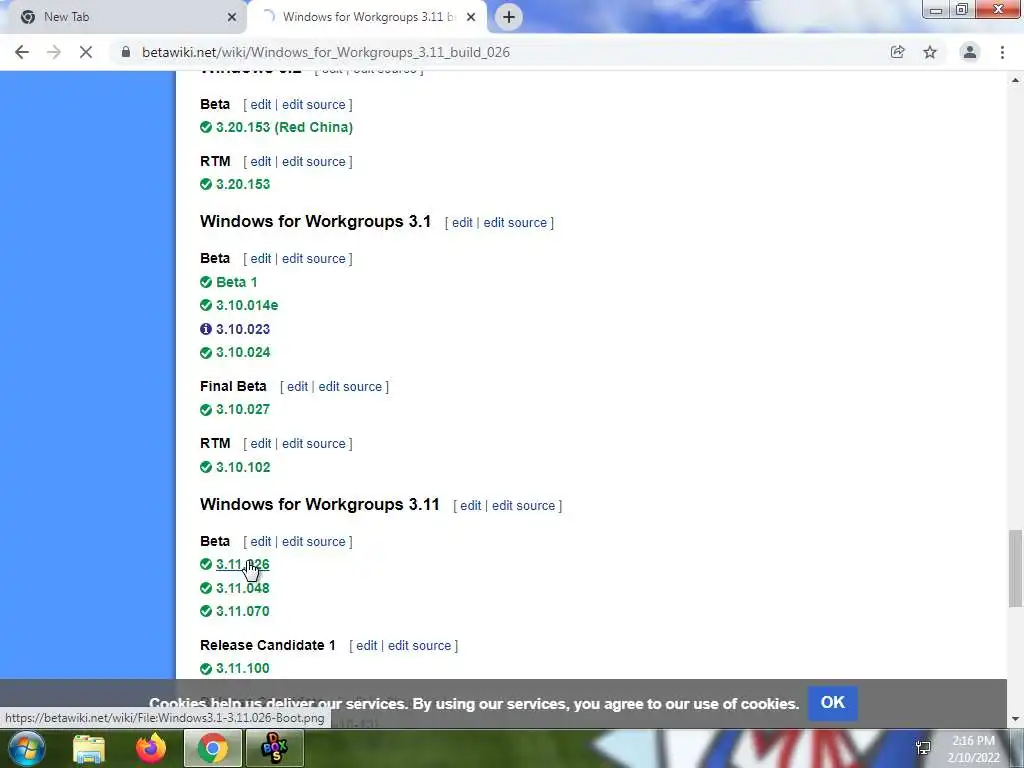The width and height of the screenshot is (1024, 768).
Task: Click the network tray icon
Action: pyautogui.click(x=923, y=748)
